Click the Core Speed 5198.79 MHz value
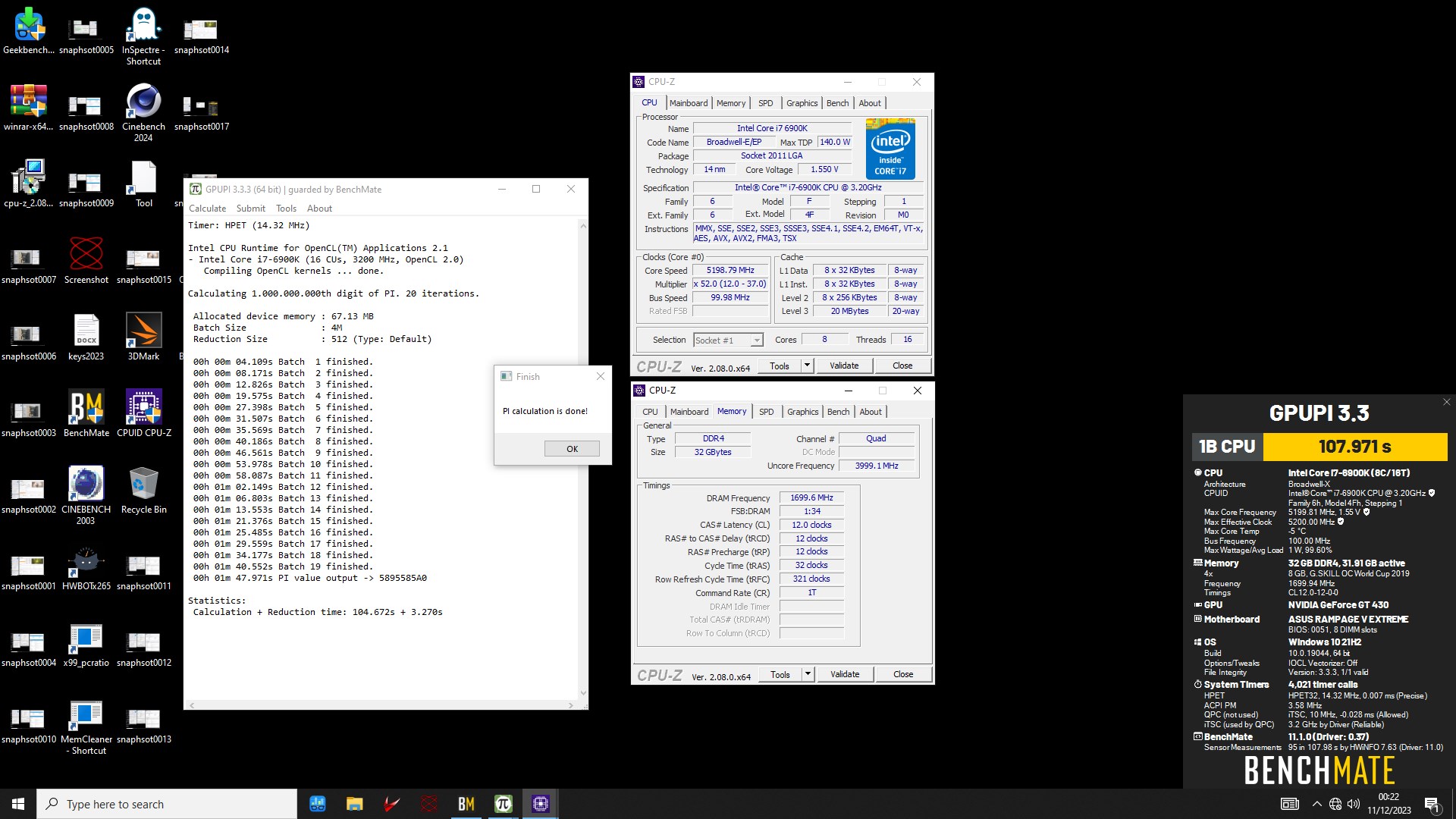The height and width of the screenshot is (819, 1456). 730,271
